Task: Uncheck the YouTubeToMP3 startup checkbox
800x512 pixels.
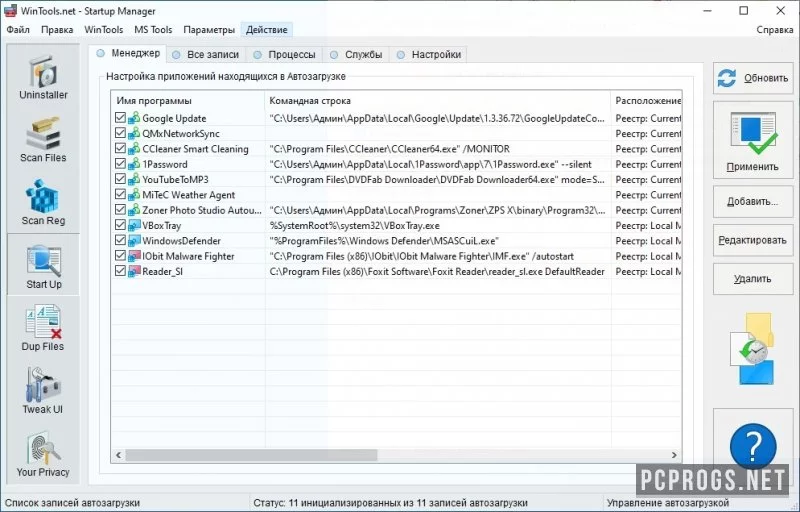Action: pos(120,179)
